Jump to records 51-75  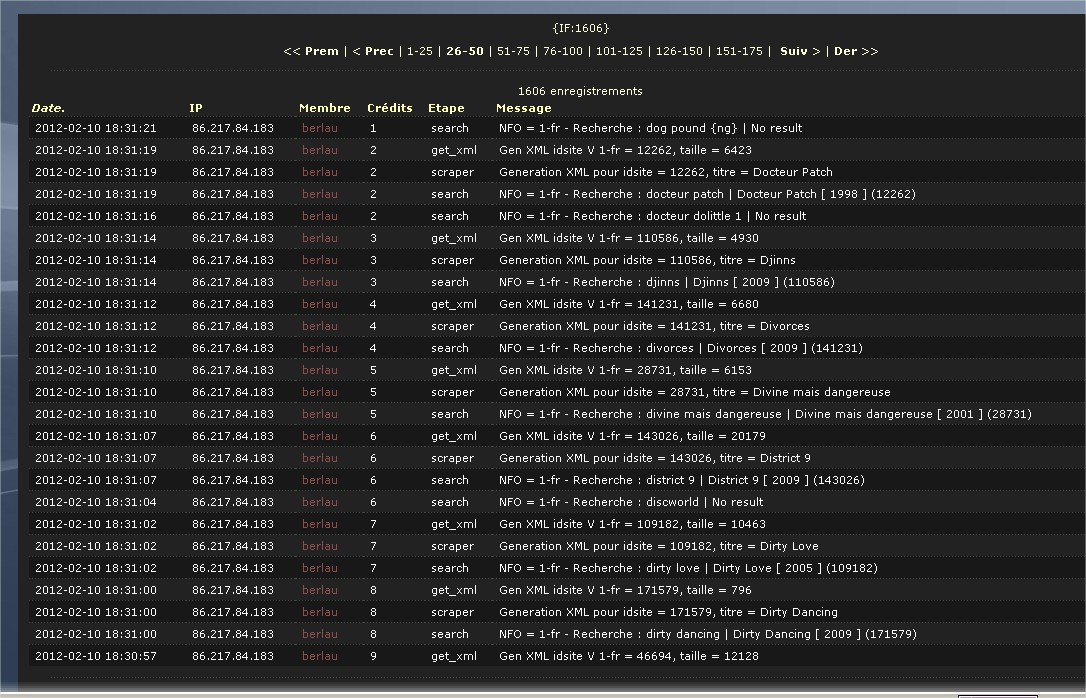(512, 51)
